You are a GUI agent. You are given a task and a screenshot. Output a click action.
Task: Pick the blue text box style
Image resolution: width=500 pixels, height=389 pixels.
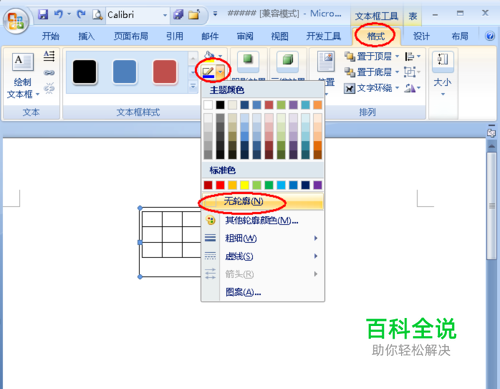[124, 72]
